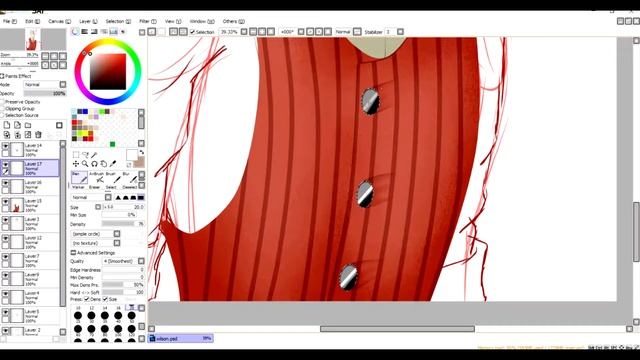Hide Layer 15 using eye icon

[5, 201]
